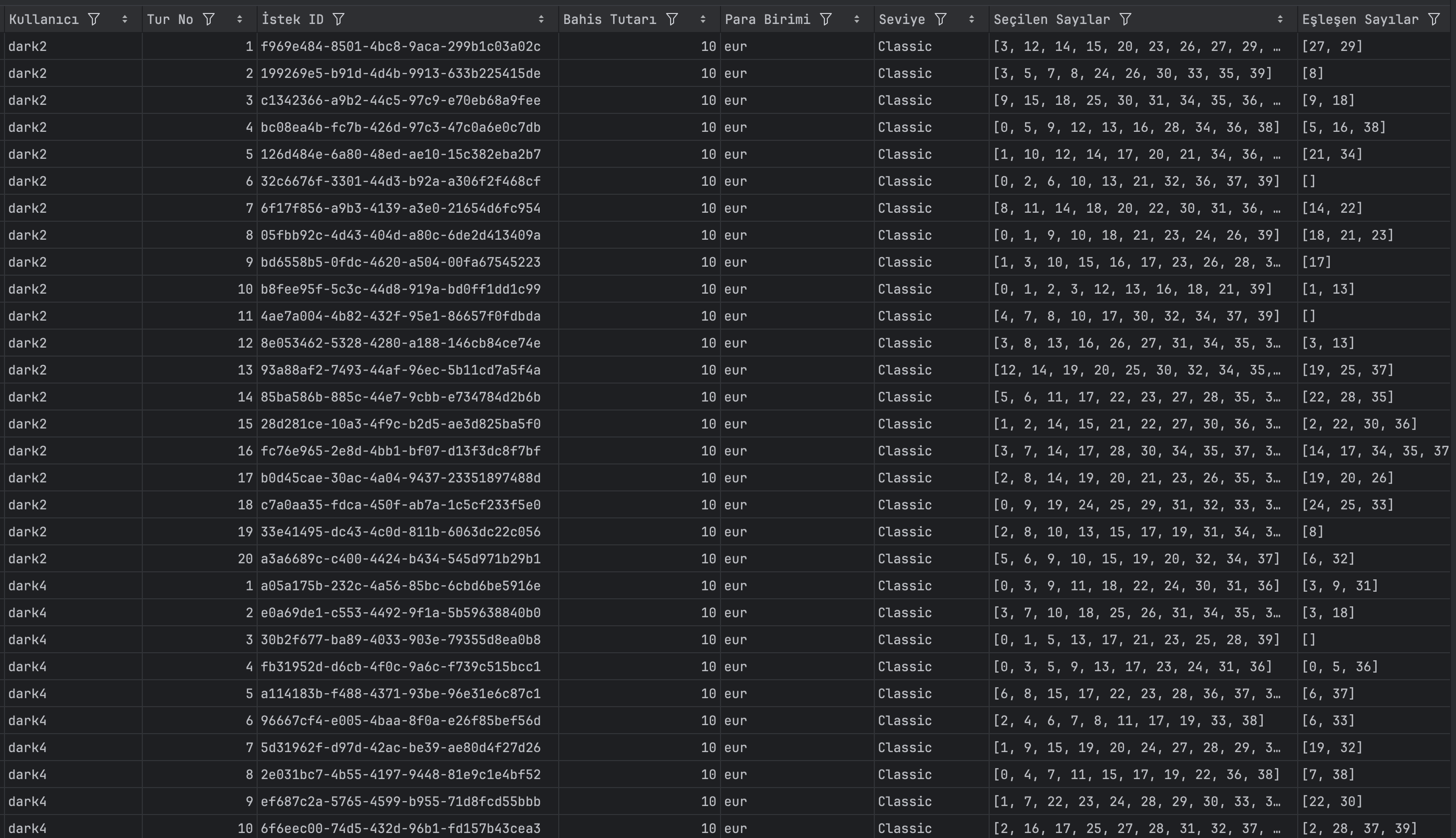The width and height of the screenshot is (1456, 838).
Task: Click the Eşleşen Sayılar filter icon
Action: tap(1434, 19)
